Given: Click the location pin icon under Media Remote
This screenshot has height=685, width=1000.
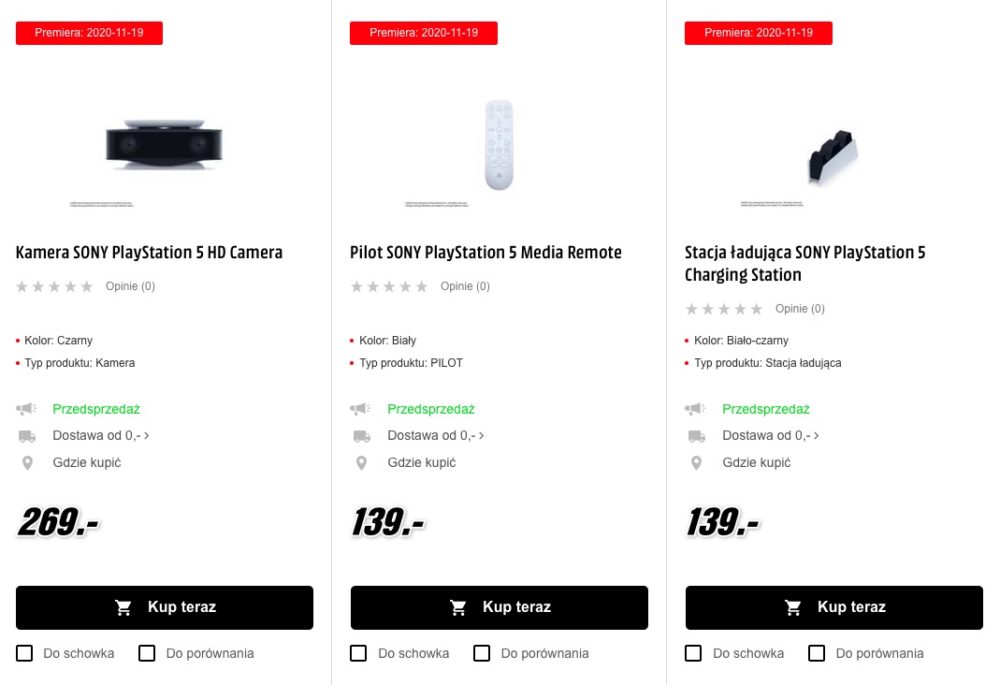Looking at the screenshot, I should (x=362, y=463).
